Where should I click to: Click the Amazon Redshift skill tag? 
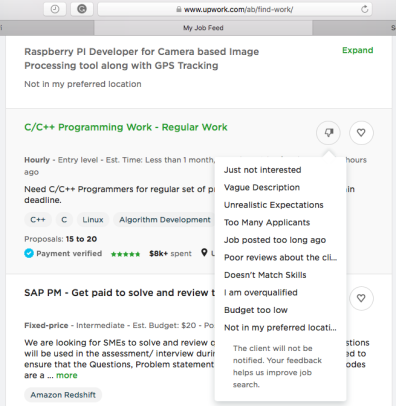(x=63, y=395)
